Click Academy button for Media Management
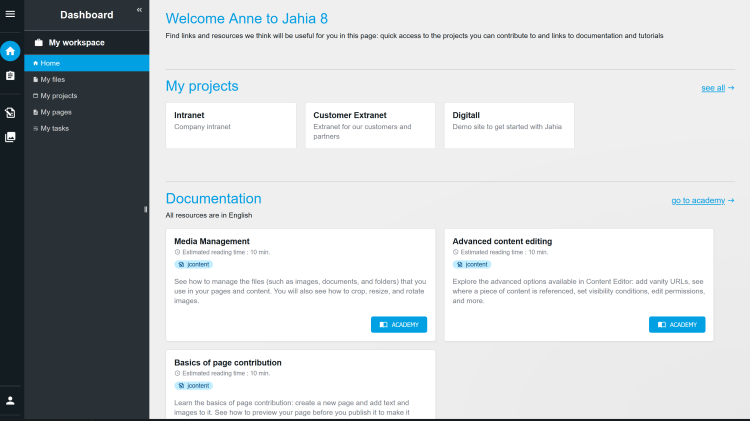 click(399, 324)
